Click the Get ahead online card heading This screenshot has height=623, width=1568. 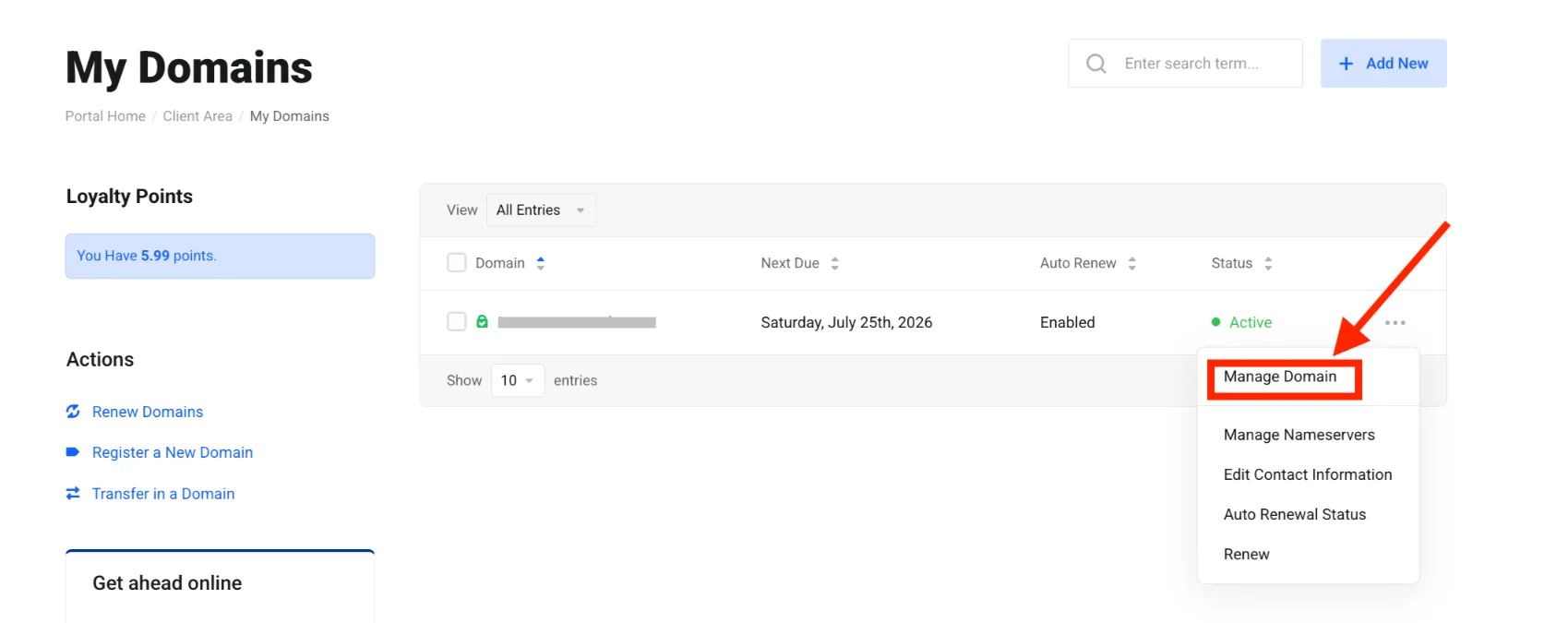[x=167, y=583]
